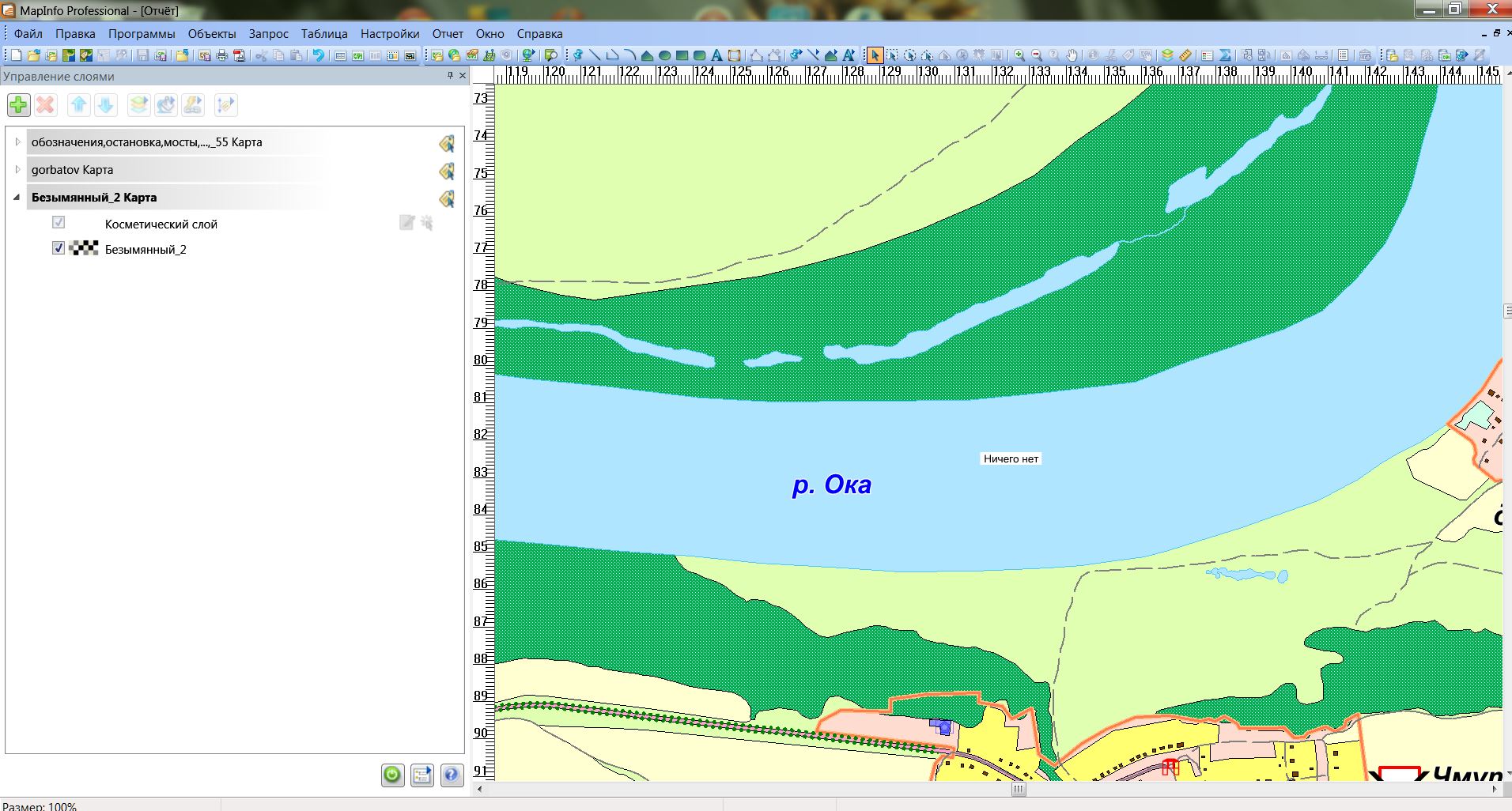1512x811 pixels.
Task: Expand the обозначения,остановка,мосты Карта node
Action: coord(17,142)
